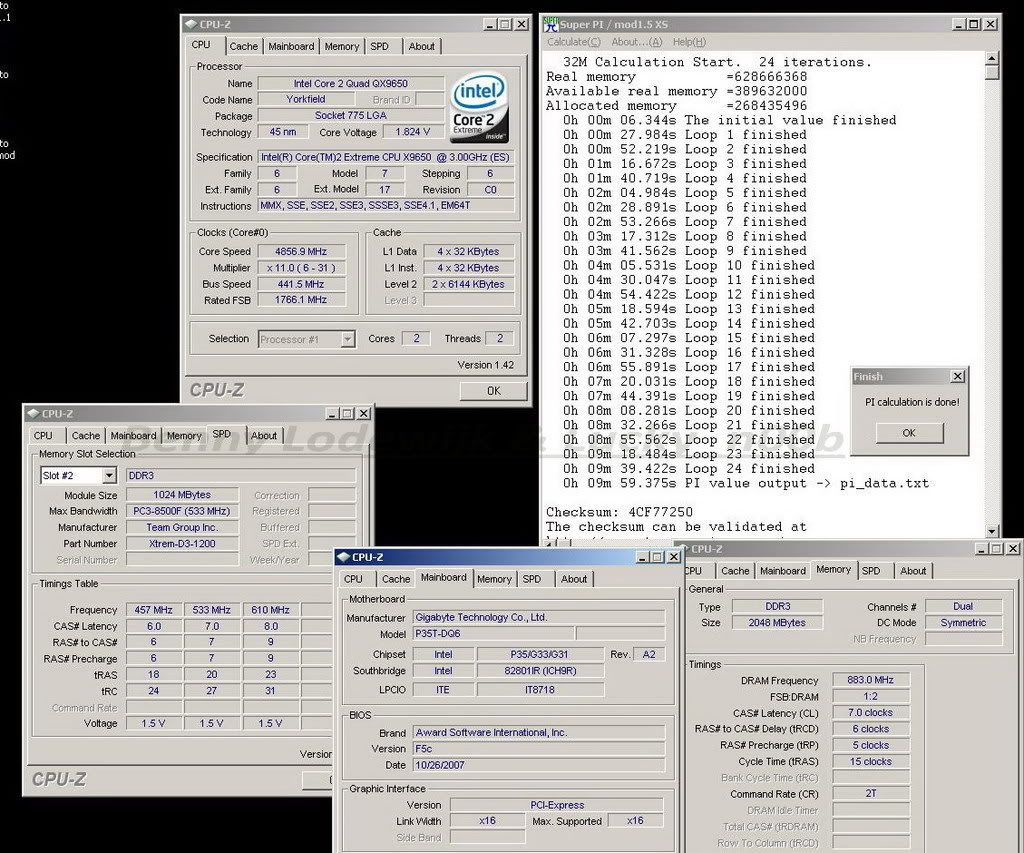Click CPU-Z icon in Mainboard window title bar
This screenshot has height=853, width=1024.
point(343,557)
